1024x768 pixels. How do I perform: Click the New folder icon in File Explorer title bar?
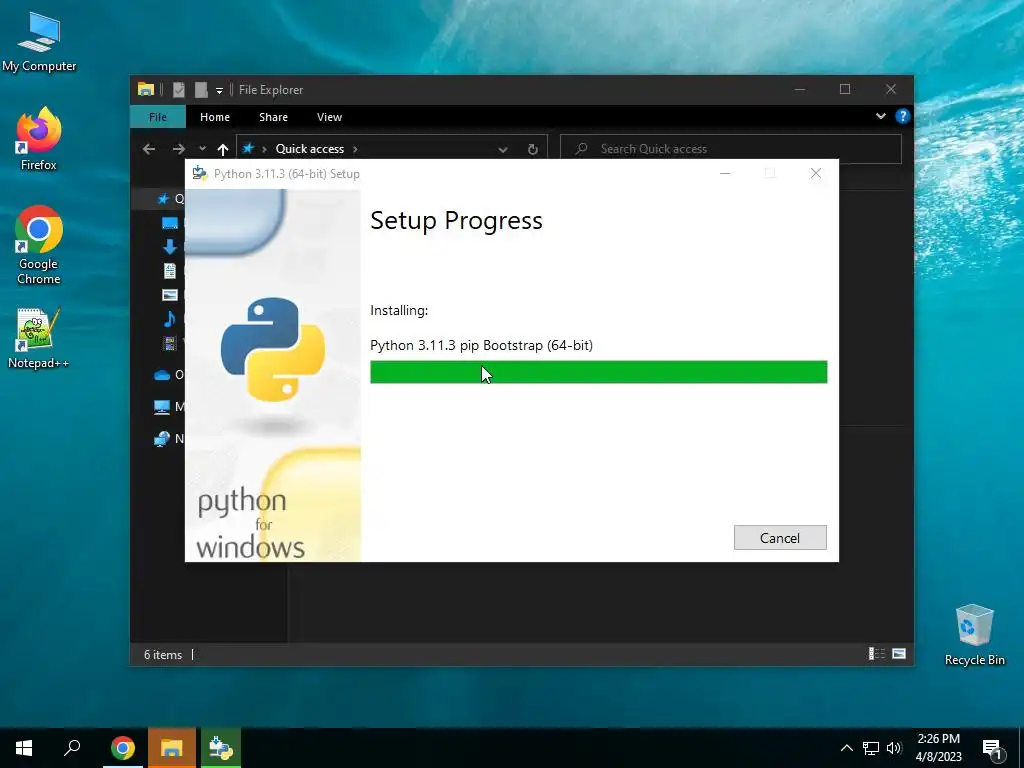click(x=201, y=89)
